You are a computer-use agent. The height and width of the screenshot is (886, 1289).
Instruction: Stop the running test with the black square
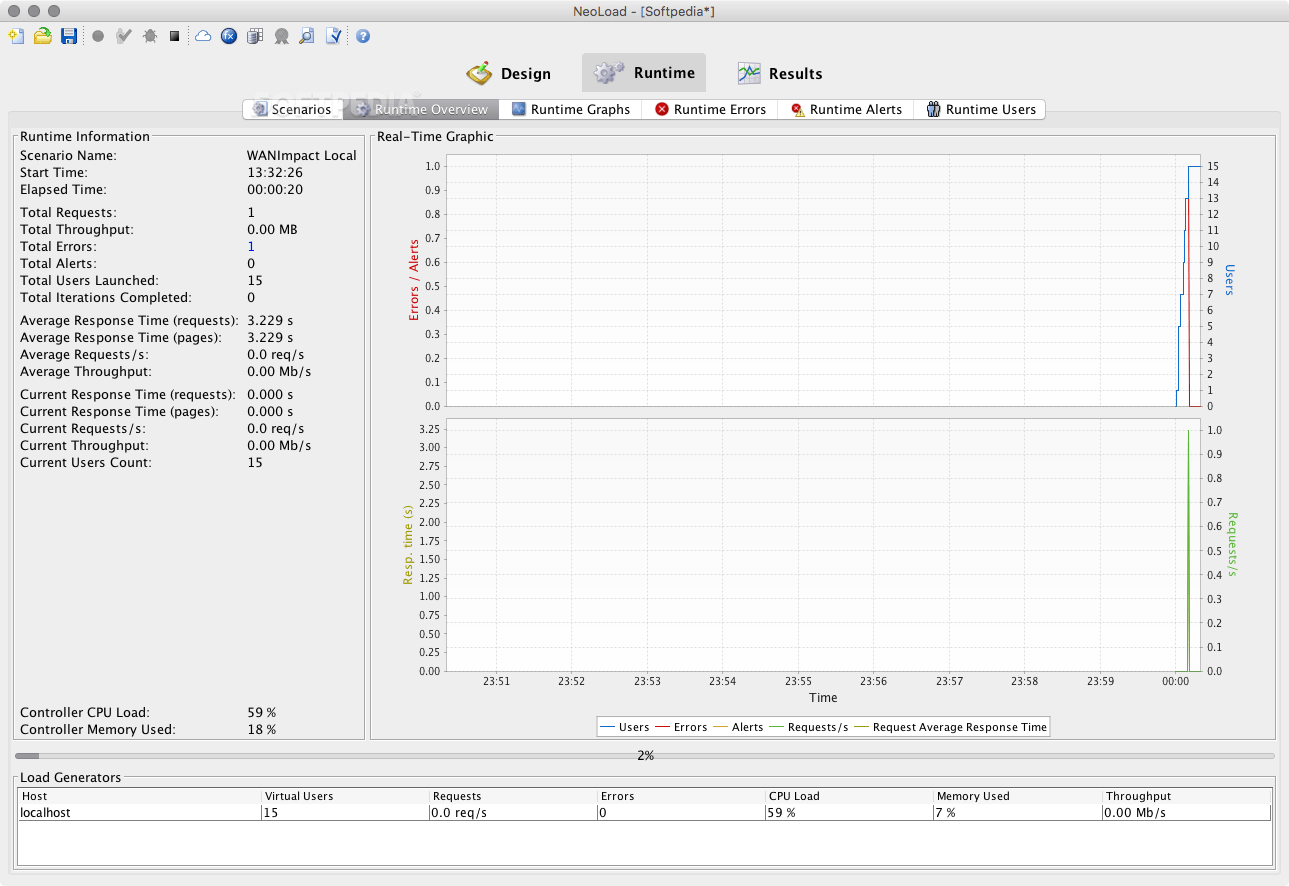[174, 36]
